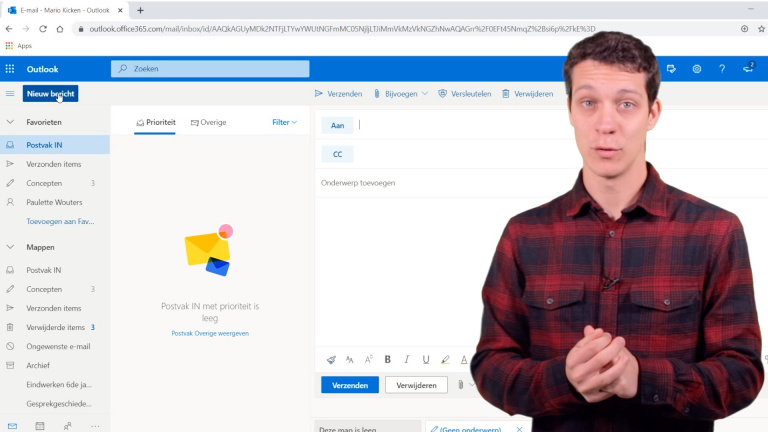Switch to the Overige inbox tab
This screenshot has width=768, height=432.
pyautogui.click(x=207, y=122)
